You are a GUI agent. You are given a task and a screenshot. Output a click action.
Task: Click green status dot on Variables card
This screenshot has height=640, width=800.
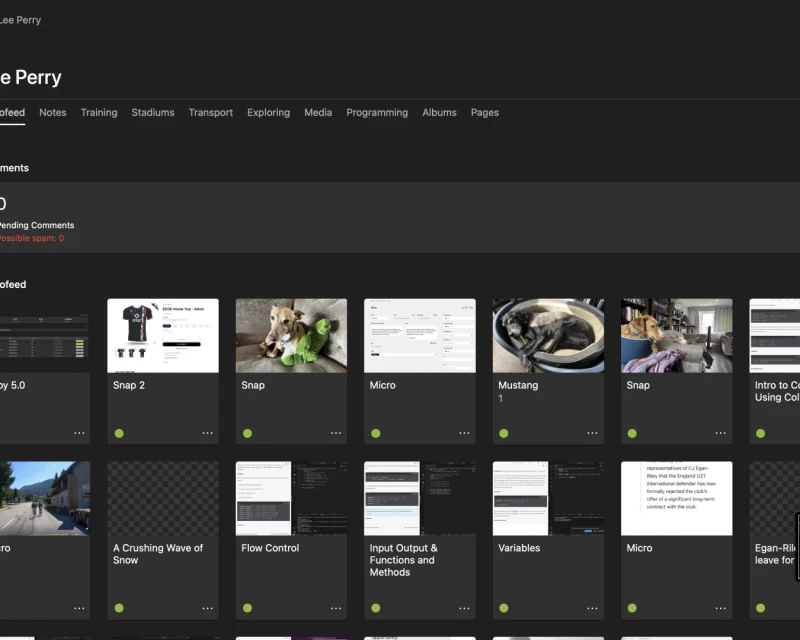pyautogui.click(x=504, y=608)
